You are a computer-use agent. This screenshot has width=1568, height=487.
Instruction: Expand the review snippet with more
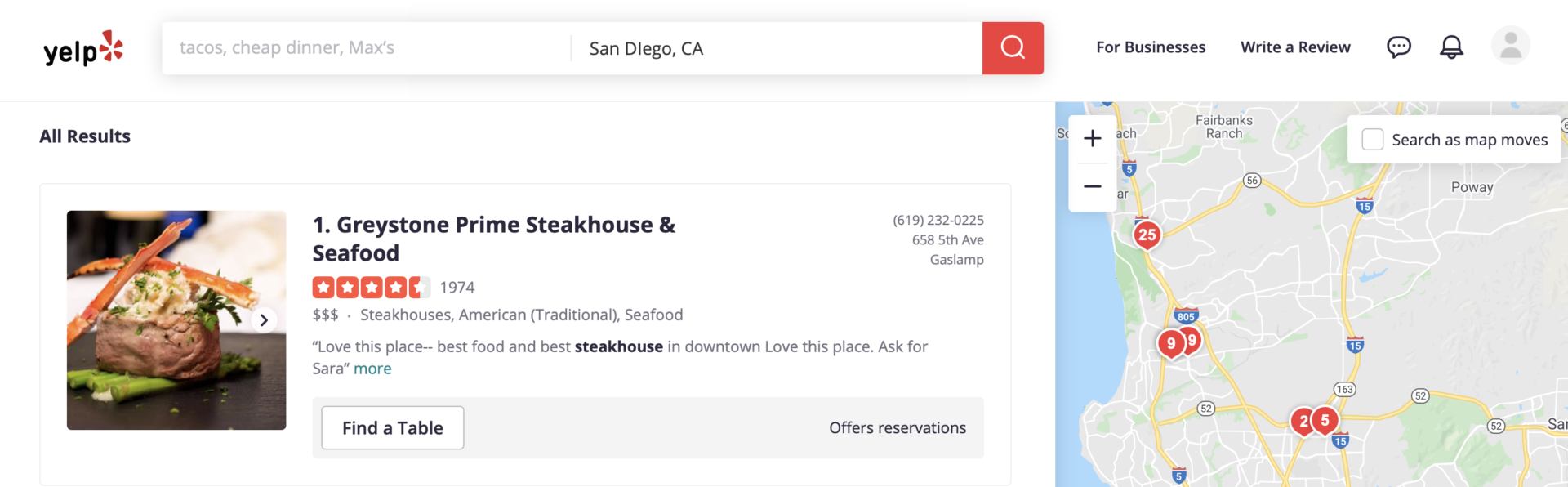372,369
